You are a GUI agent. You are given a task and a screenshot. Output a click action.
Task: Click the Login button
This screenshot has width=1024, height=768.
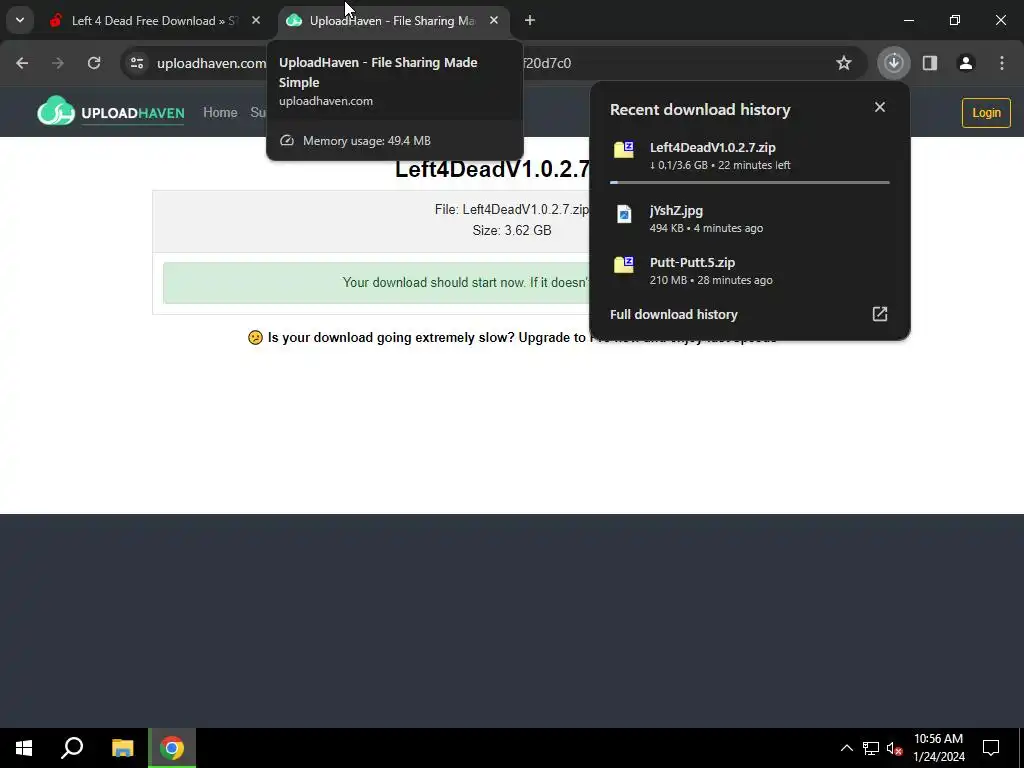pyautogui.click(x=986, y=113)
